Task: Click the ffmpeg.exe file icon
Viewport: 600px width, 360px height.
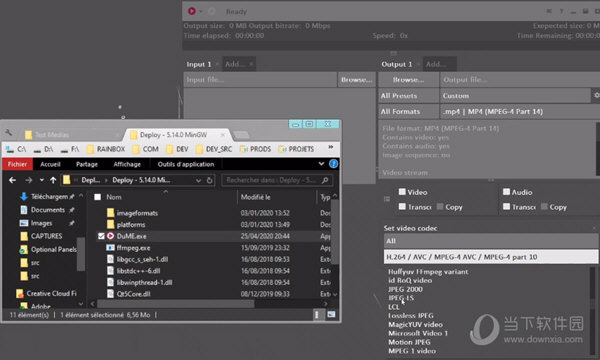Action: [x=110, y=248]
